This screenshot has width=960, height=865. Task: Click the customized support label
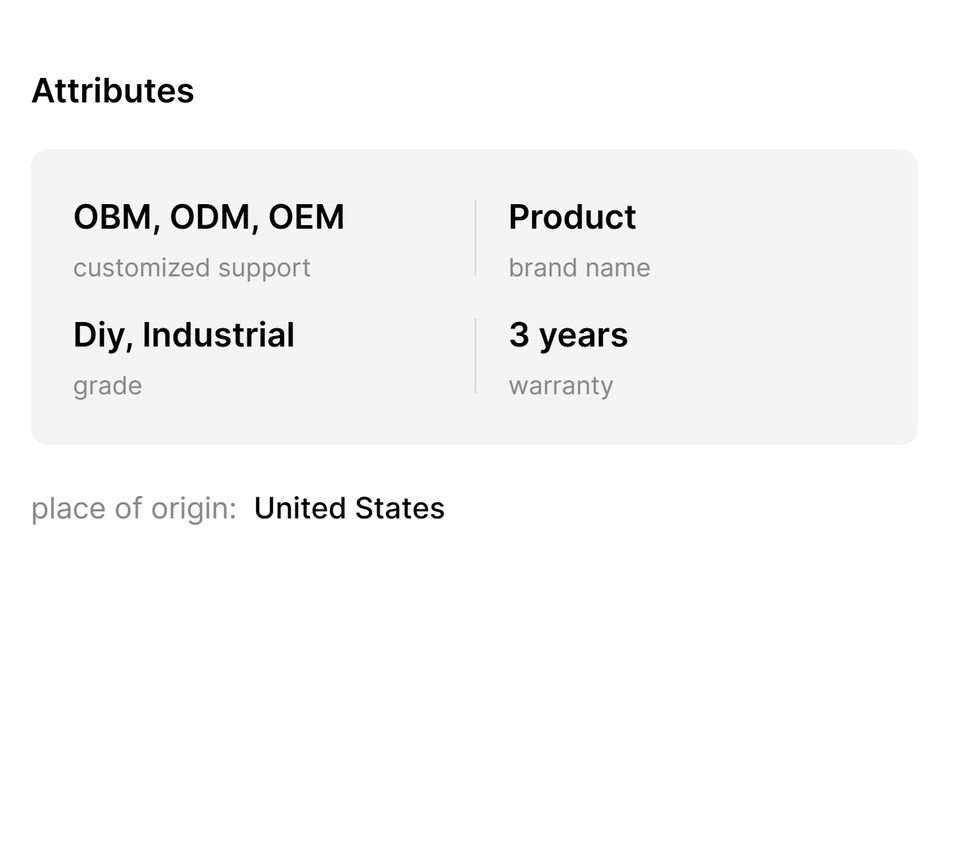[191, 268]
